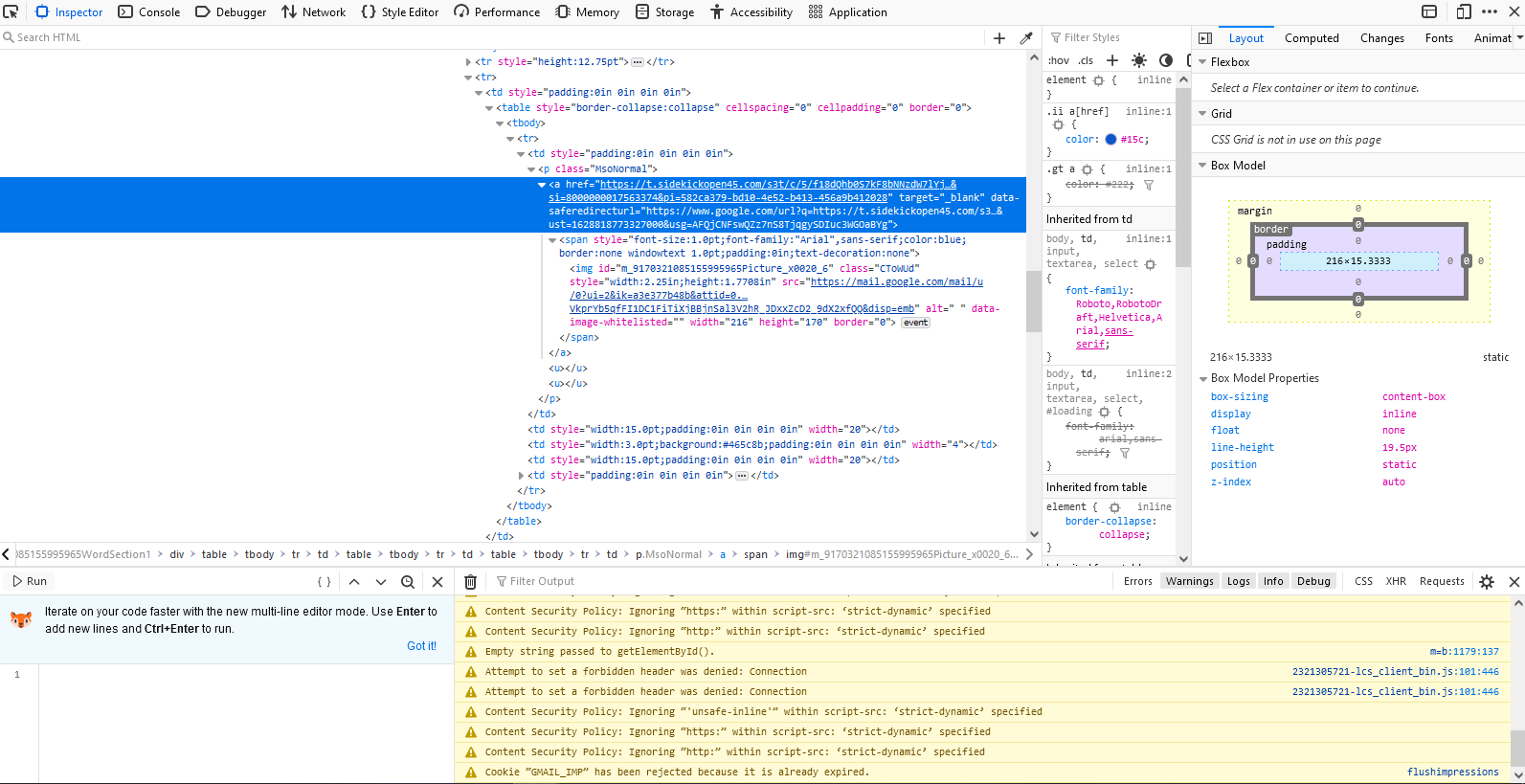The height and width of the screenshot is (784, 1525).
Task: Open the Fonts sidebar tab
Action: pyautogui.click(x=1439, y=38)
